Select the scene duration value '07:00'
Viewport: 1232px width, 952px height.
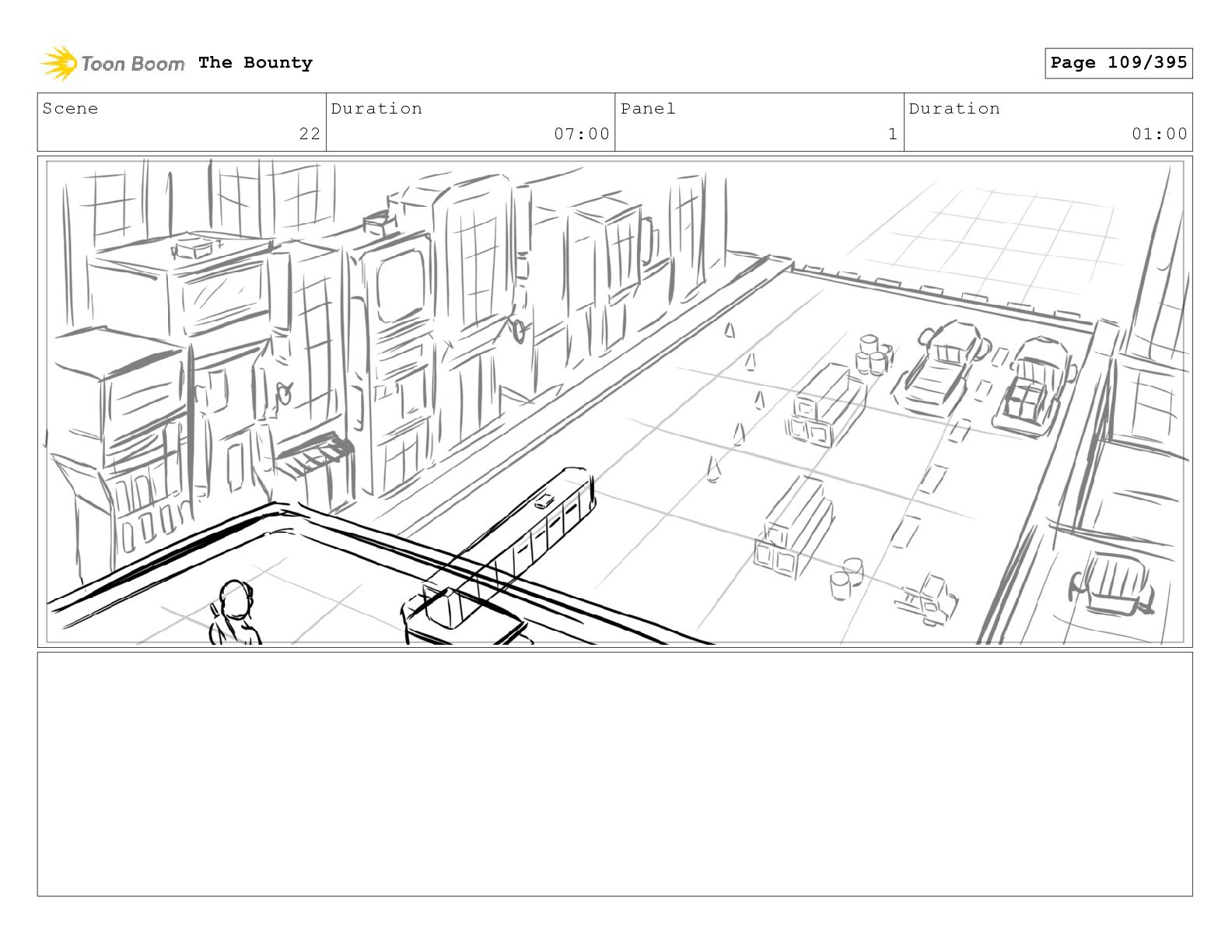click(582, 134)
